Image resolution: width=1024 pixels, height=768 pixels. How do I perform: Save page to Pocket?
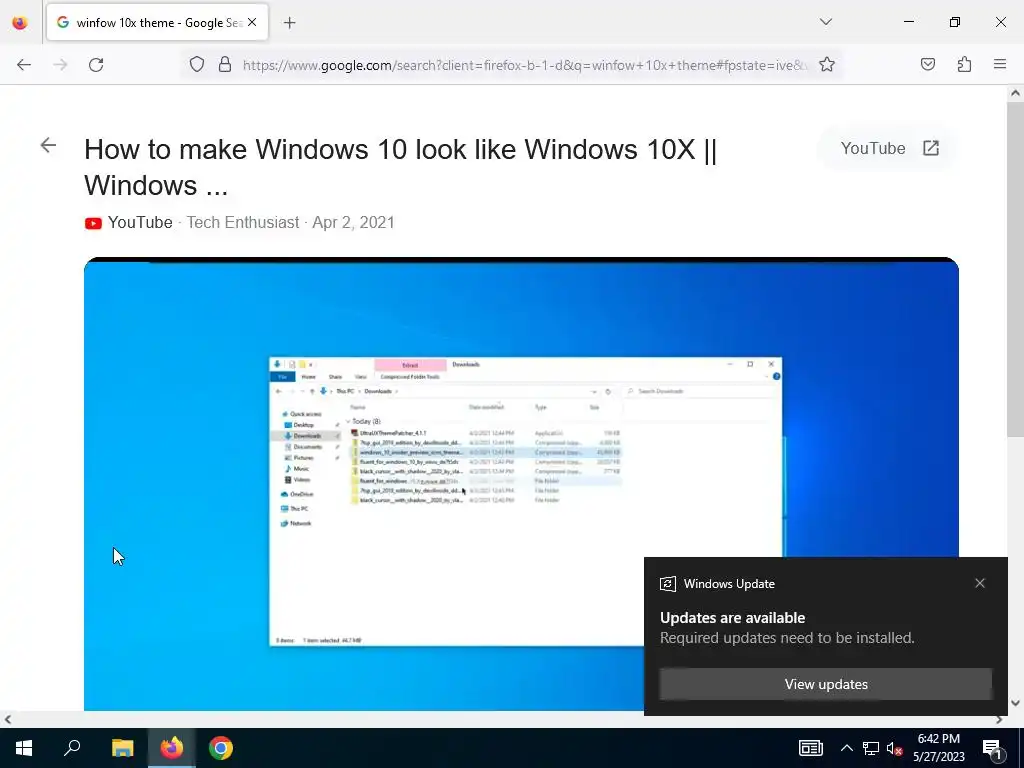[x=927, y=64]
